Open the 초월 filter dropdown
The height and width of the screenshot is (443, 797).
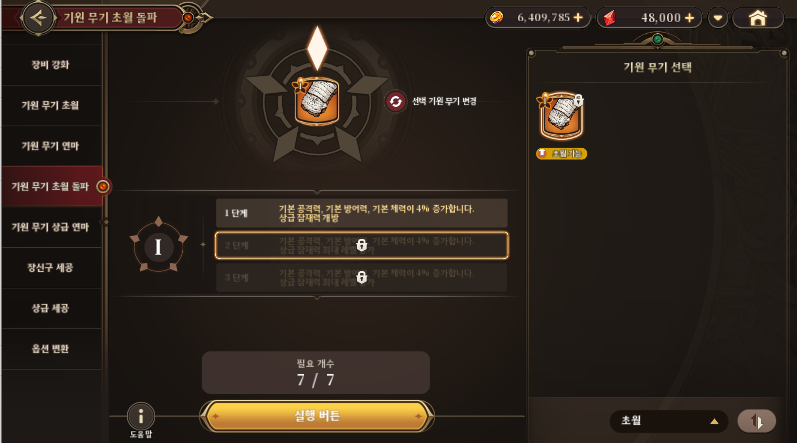click(x=669, y=421)
